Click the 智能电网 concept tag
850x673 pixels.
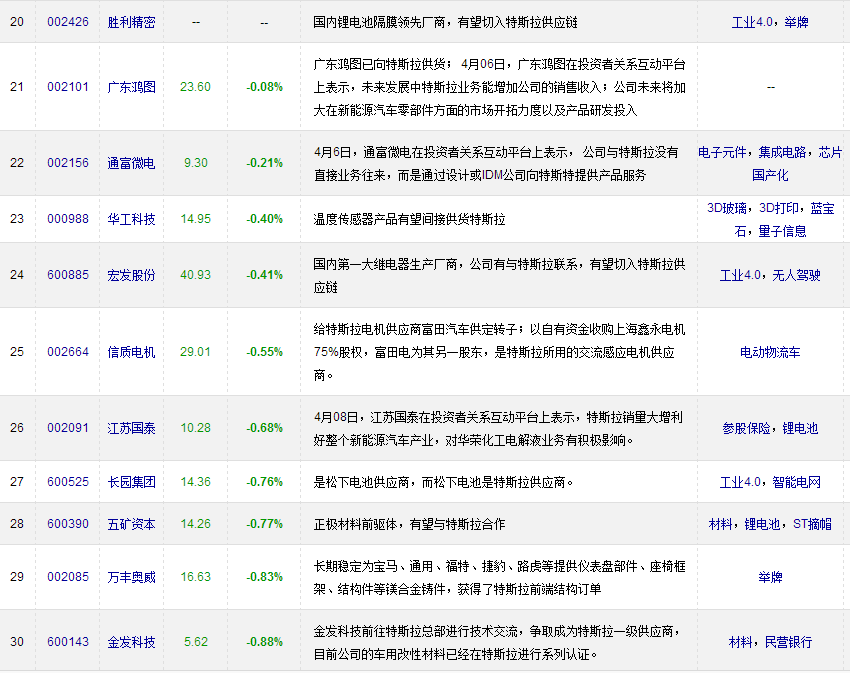pyautogui.click(x=796, y=482)
